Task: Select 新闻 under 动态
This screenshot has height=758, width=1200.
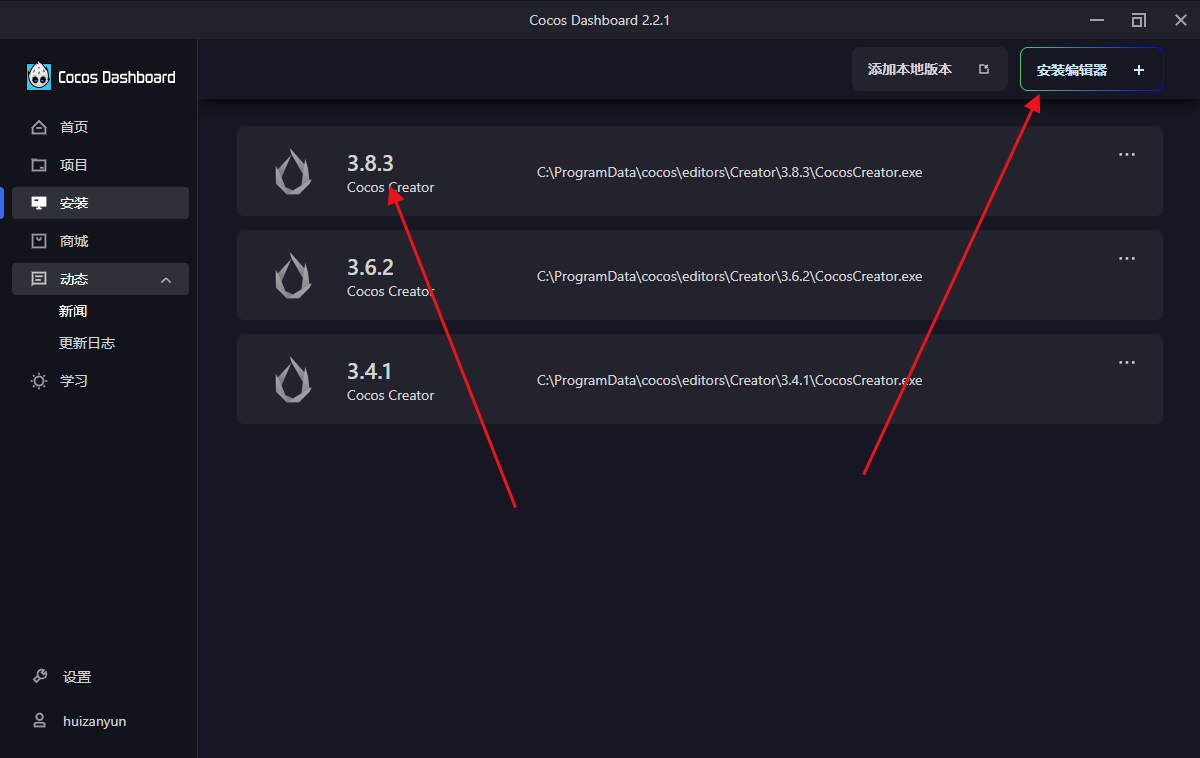Action: [73, 311]
